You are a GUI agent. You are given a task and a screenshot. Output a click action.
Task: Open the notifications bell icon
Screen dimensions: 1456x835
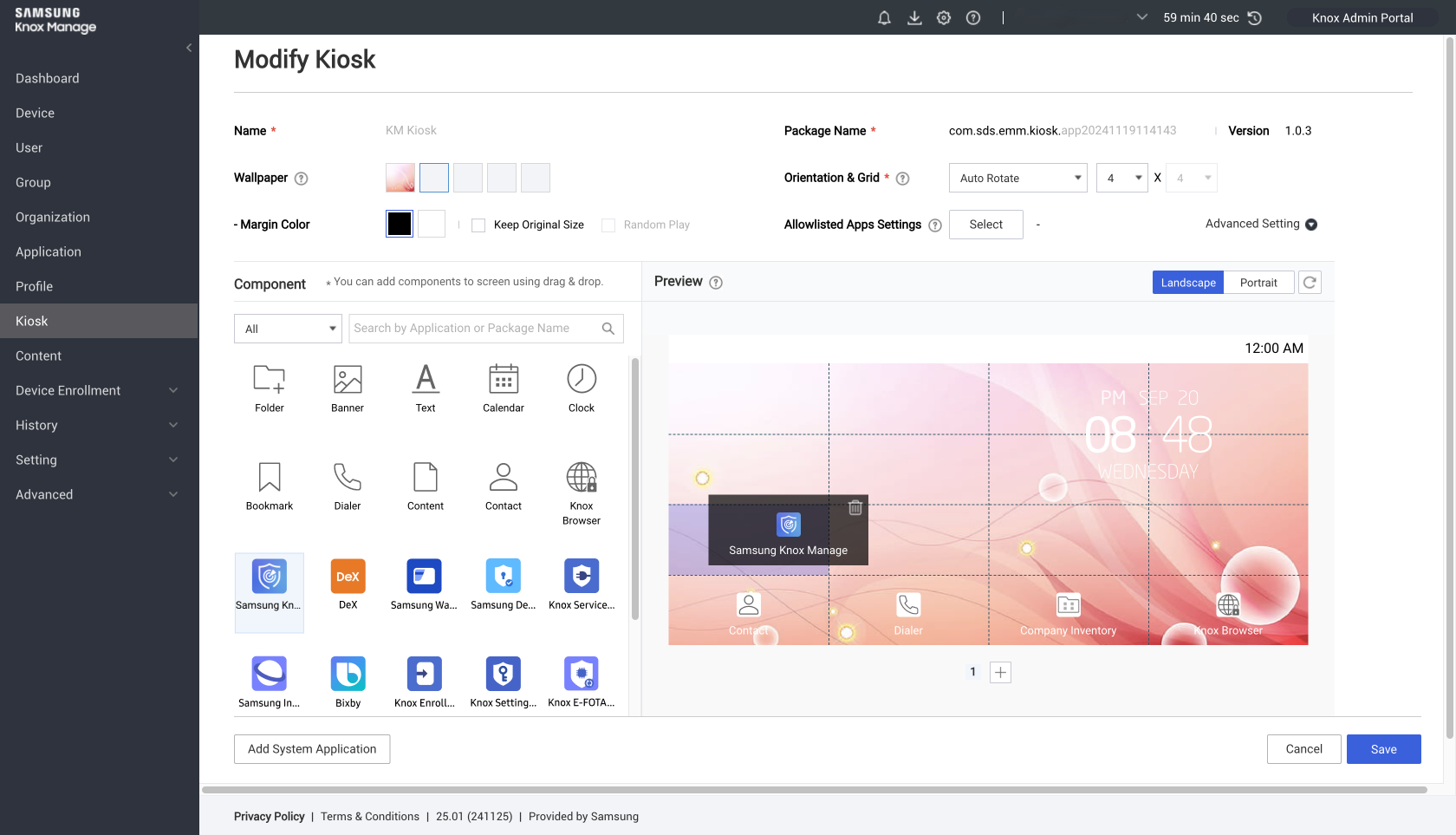pyautogui.click(x=884, y=18)
